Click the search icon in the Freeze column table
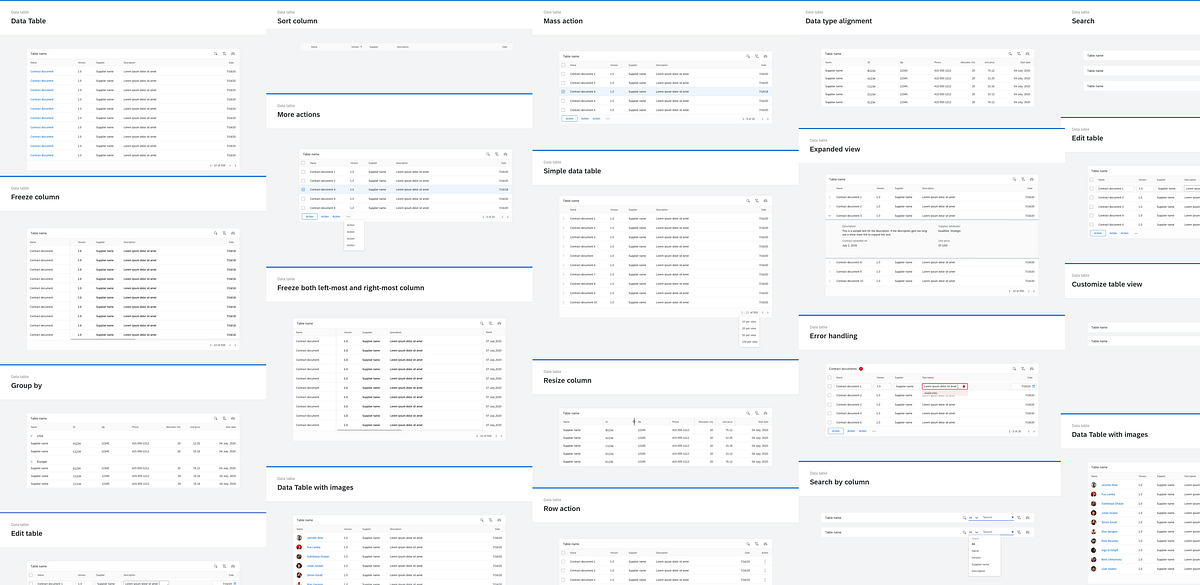Screen dimensions: 1200x585 pyautogui.click(x=216, y=233)
